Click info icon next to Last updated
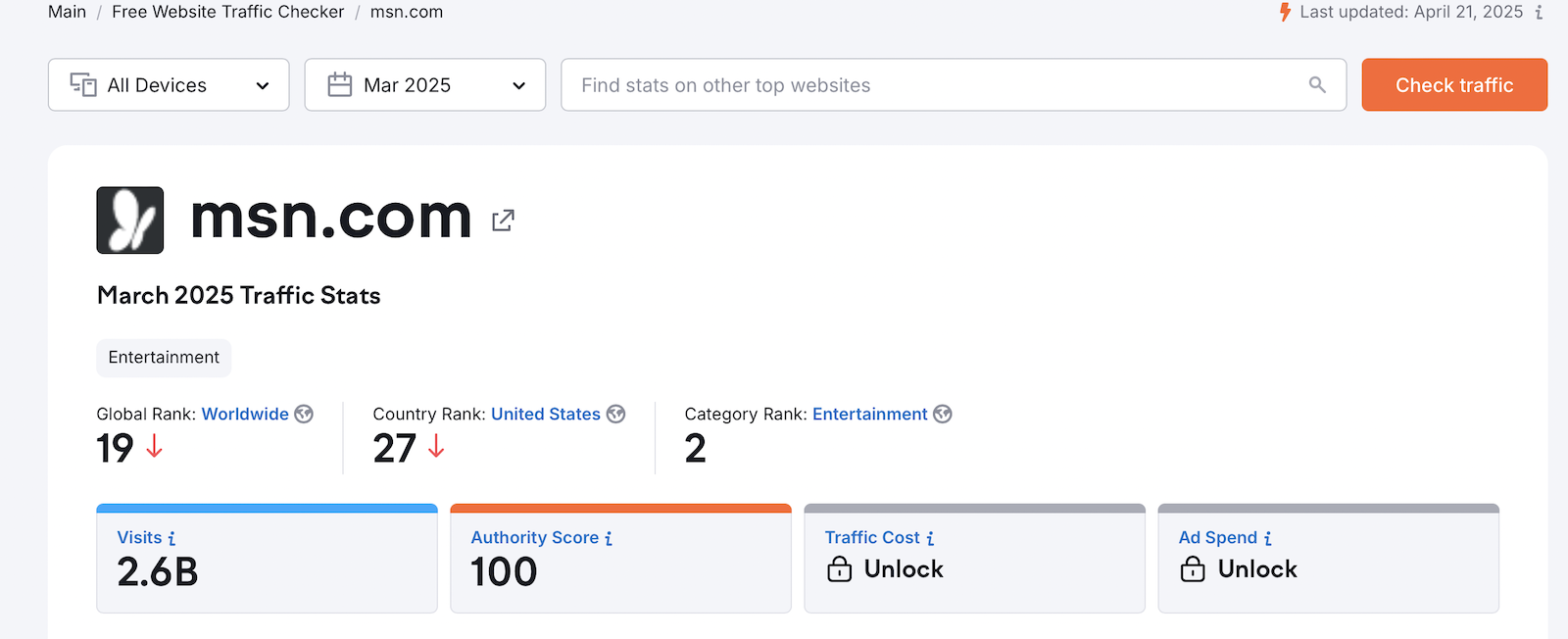 coord(1539,13)
